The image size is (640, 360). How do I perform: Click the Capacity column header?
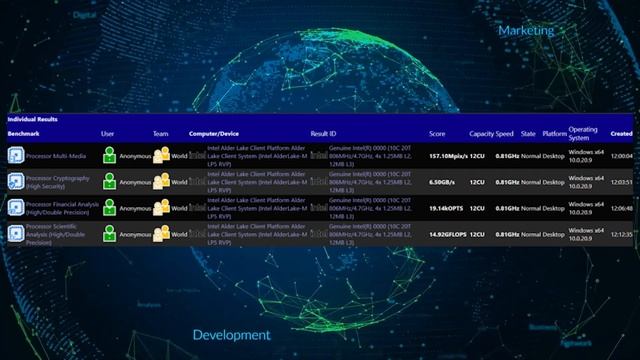point(482,134)
